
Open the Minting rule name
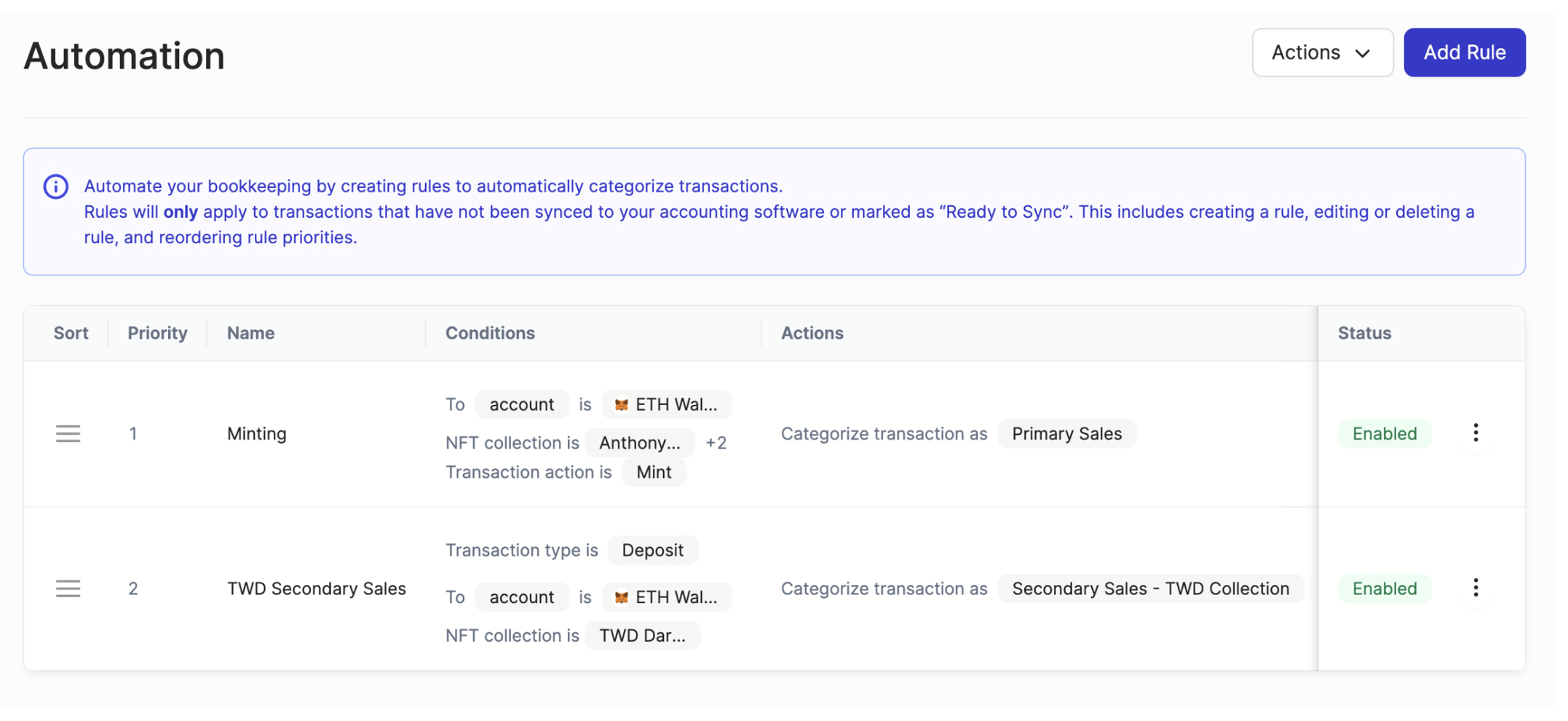pyautogui.click(x=257, y=434)
